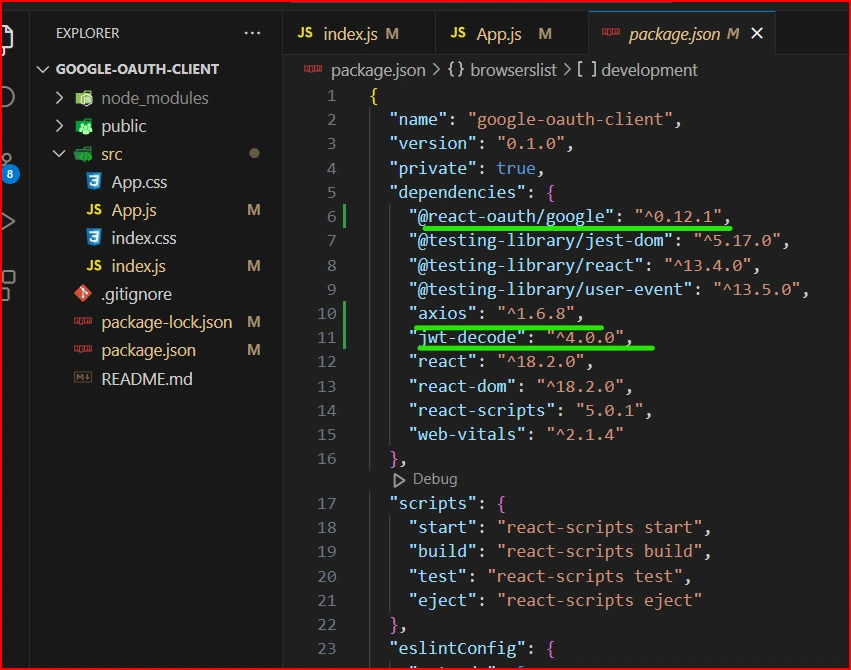This screenshot has height=670, width=851.
Task: Open App.js from the file tree
Action: tap(134, 210)
